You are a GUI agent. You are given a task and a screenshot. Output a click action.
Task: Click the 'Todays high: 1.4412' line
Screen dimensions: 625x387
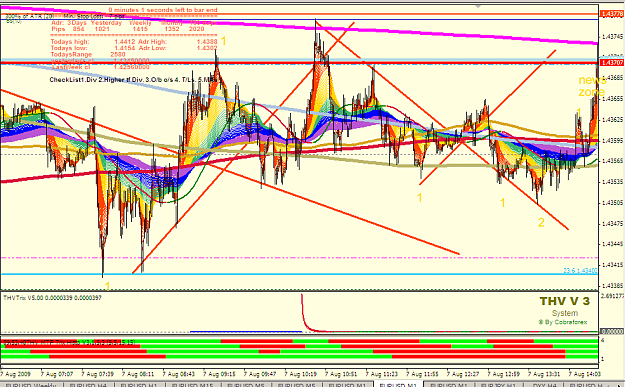94,41
